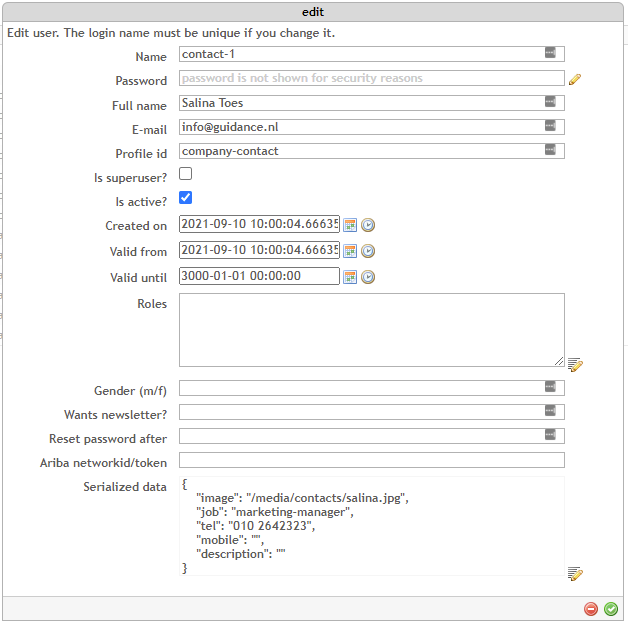This screenshot has height=625, width=628.
Task: Click the badge inside the Name field
Action: 551,53
